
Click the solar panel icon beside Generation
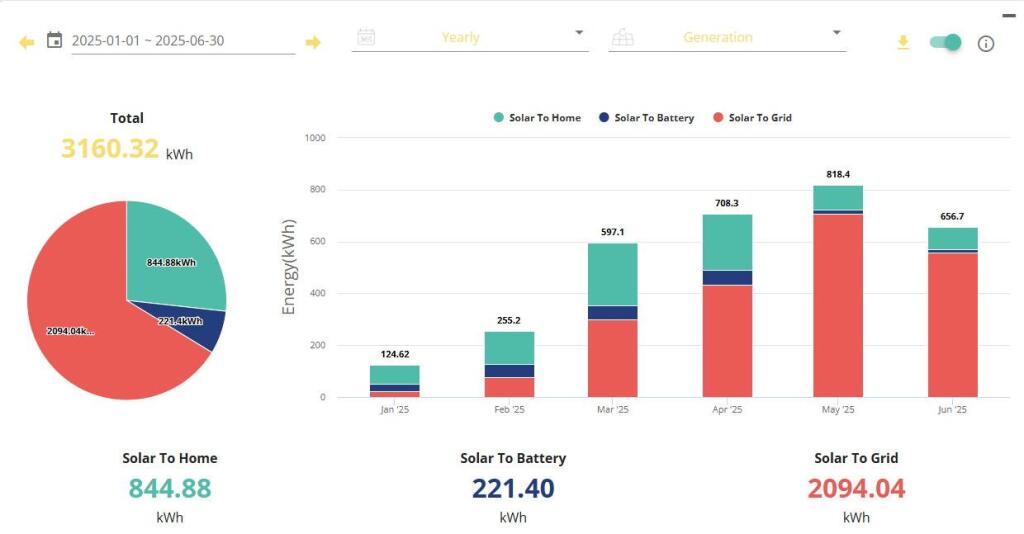[623, 38]
